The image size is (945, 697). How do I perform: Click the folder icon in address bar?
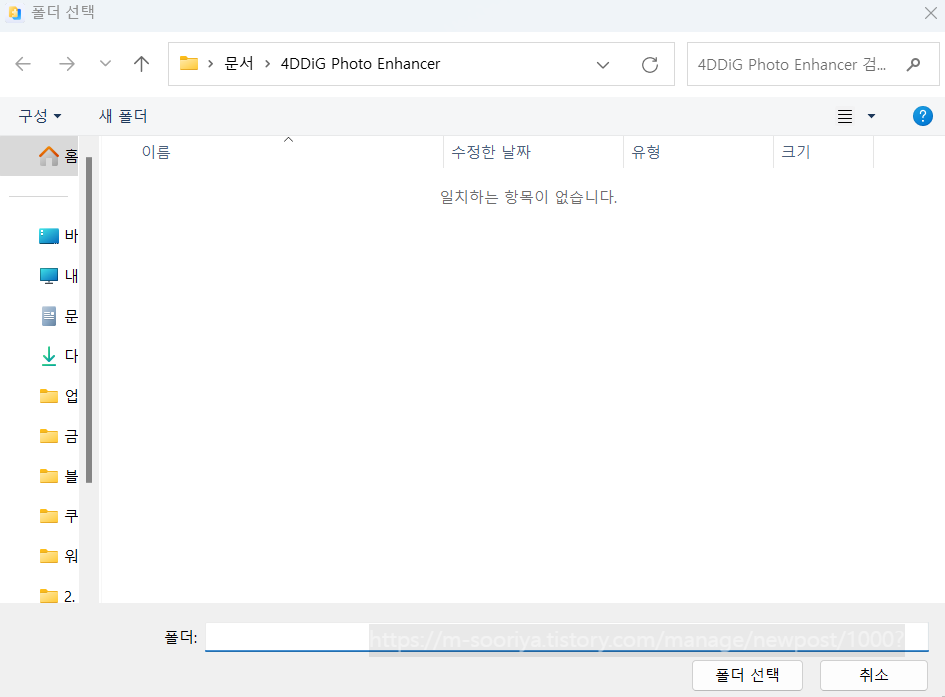point(189,63)
